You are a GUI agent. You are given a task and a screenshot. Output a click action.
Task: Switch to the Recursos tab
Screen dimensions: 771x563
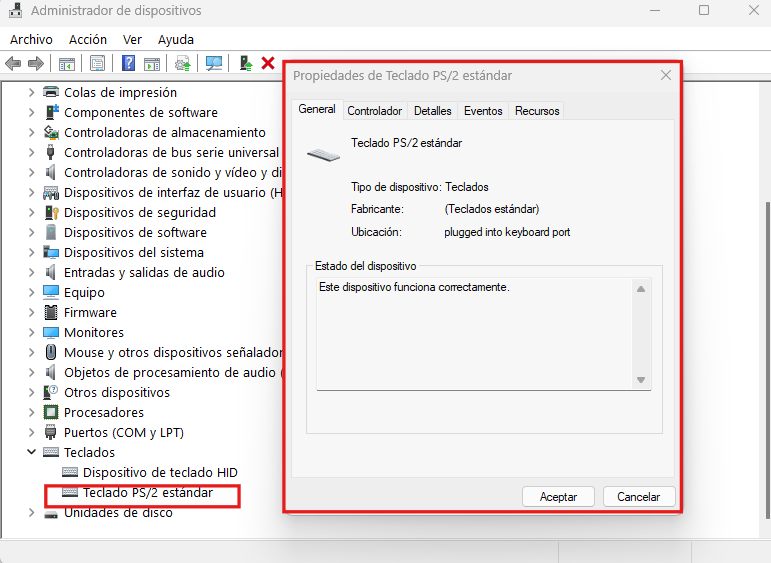point(537,111)
